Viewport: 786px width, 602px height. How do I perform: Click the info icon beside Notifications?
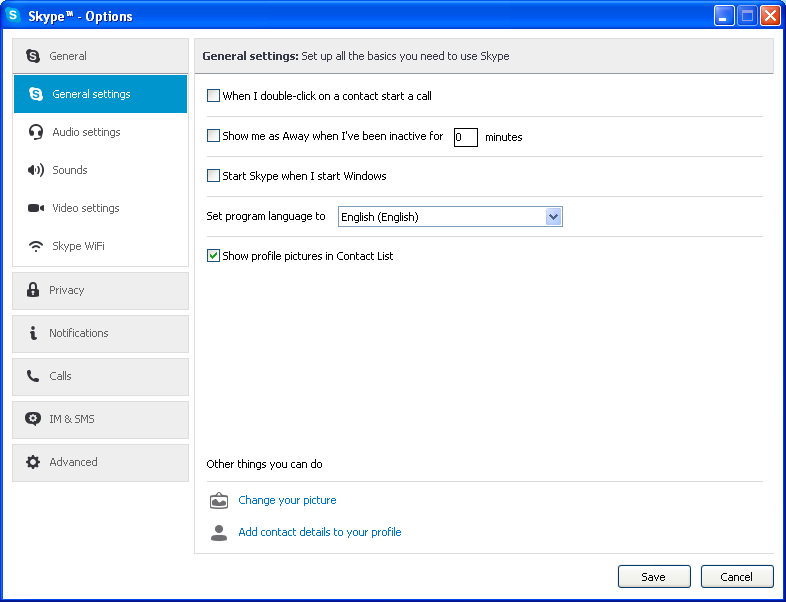[33, 333]
